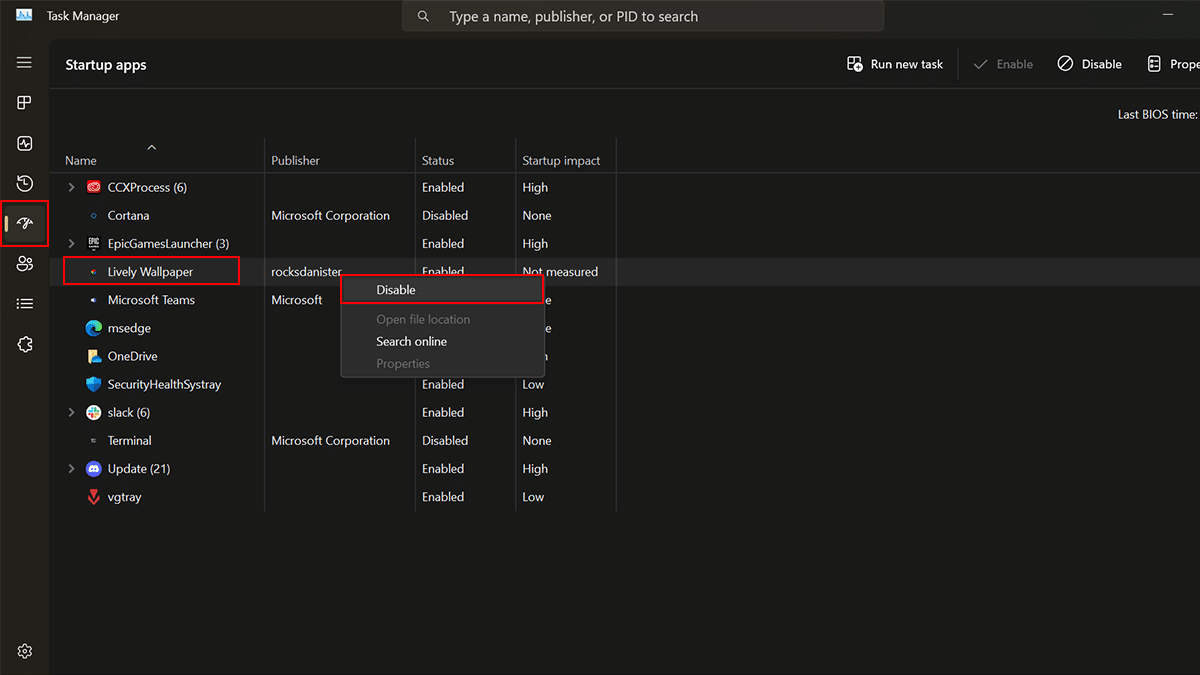Select the Lively Wallpaper row
The height and width of the screenshot is (675, 1200).
[150, 272]
